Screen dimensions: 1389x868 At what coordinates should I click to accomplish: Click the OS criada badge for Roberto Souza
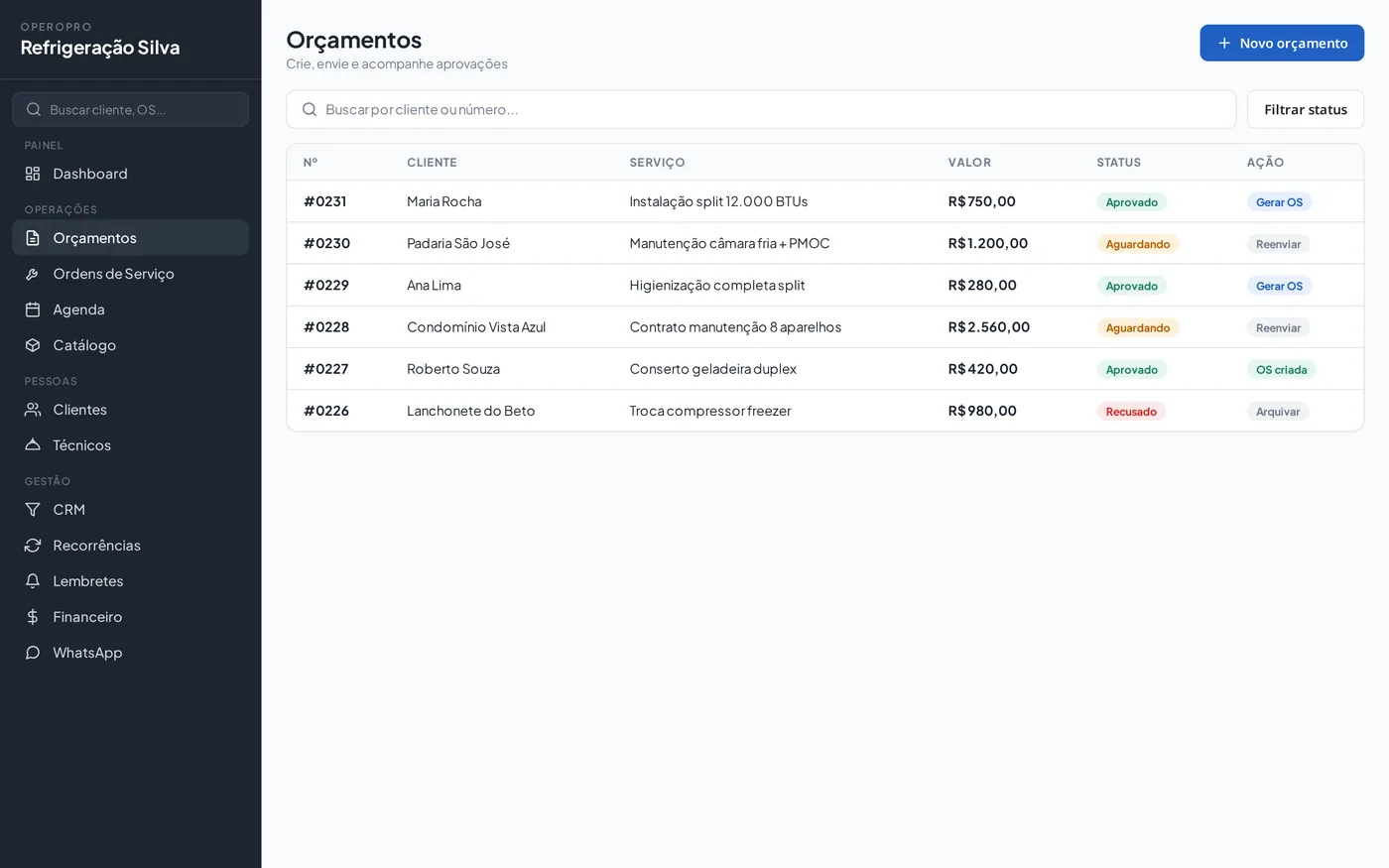click(x=1281, y=370)
